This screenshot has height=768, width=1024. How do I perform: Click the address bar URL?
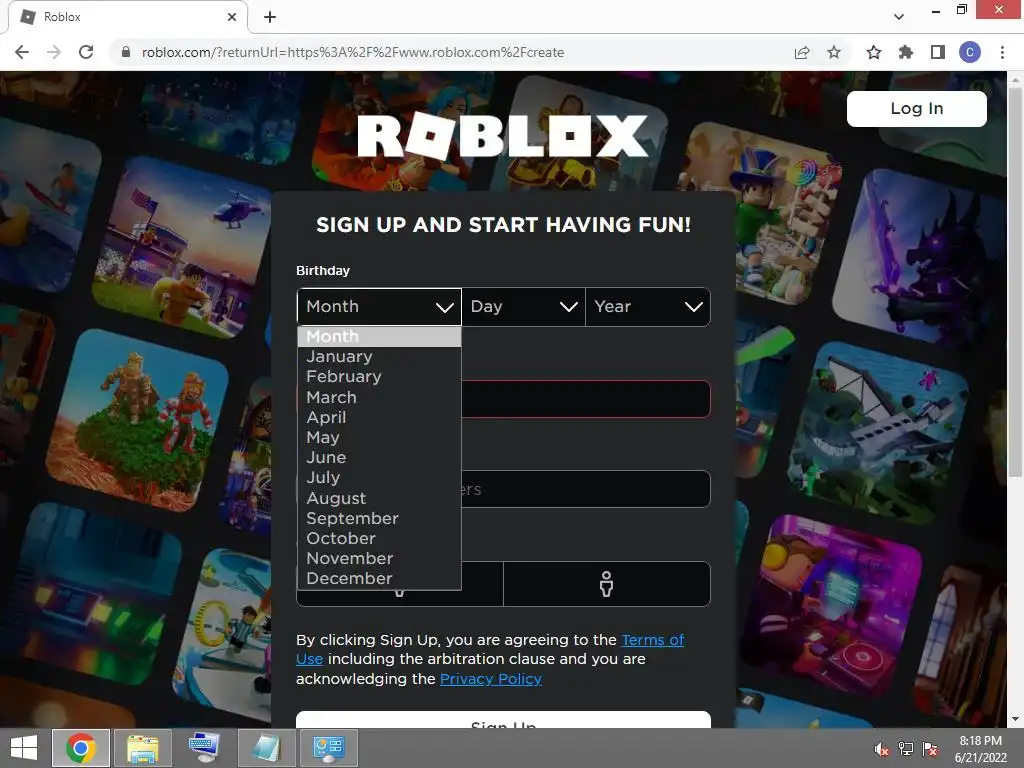click(353, 52)
